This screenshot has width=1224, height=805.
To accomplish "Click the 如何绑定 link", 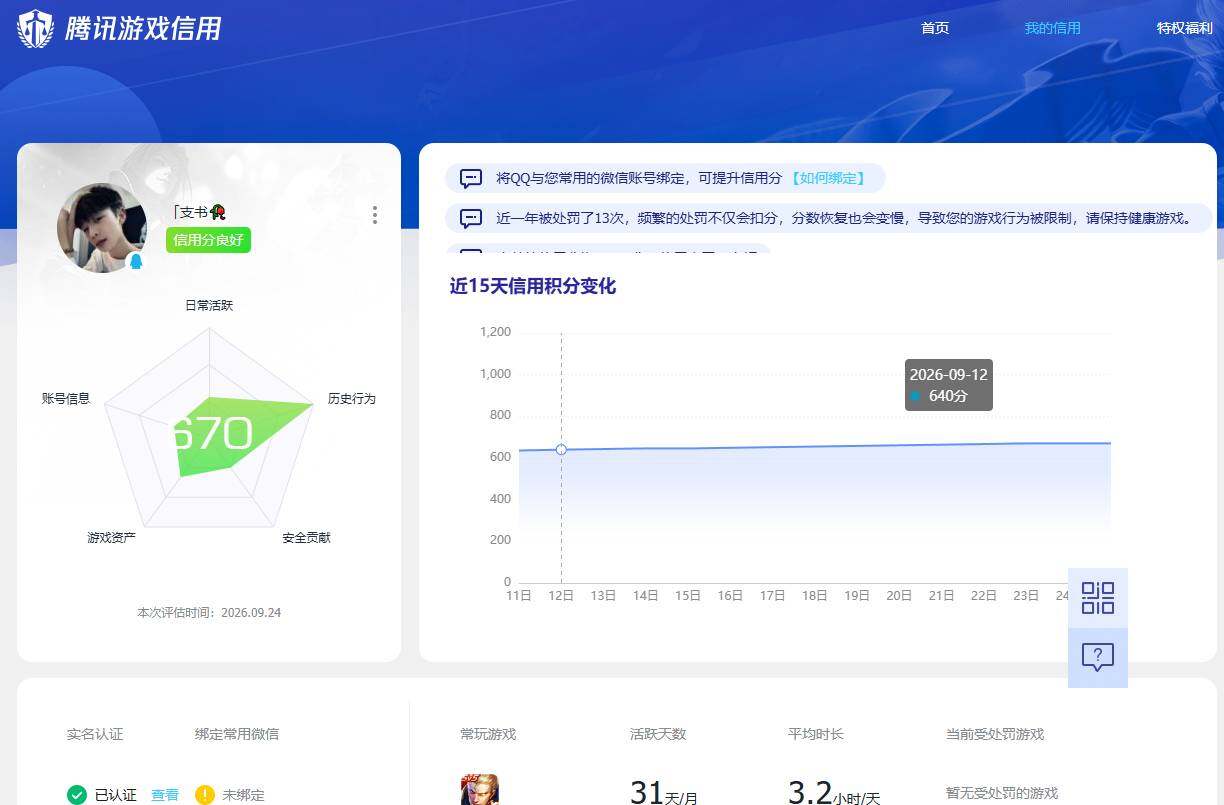I will pyautogui.click(x=827, y=178).
